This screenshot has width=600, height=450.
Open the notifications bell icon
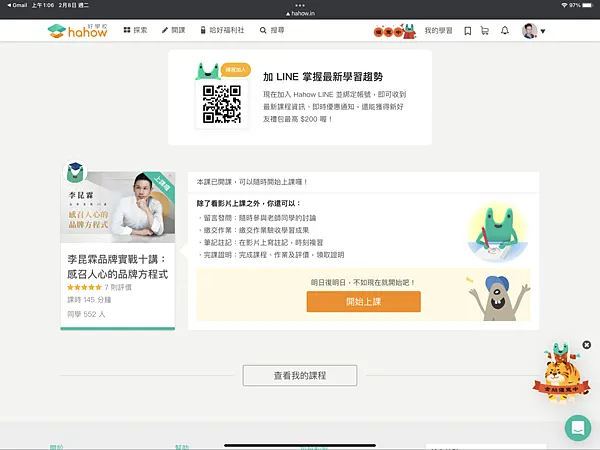(x=505, y=31)
